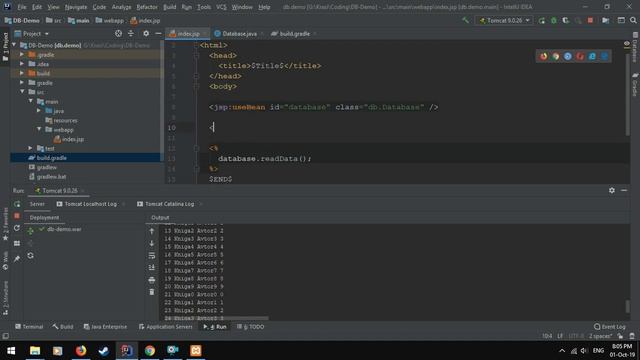Viewport: 640px width, 360px height.
Task: Open the Terminal tool window button
Action: click(29, 327)
